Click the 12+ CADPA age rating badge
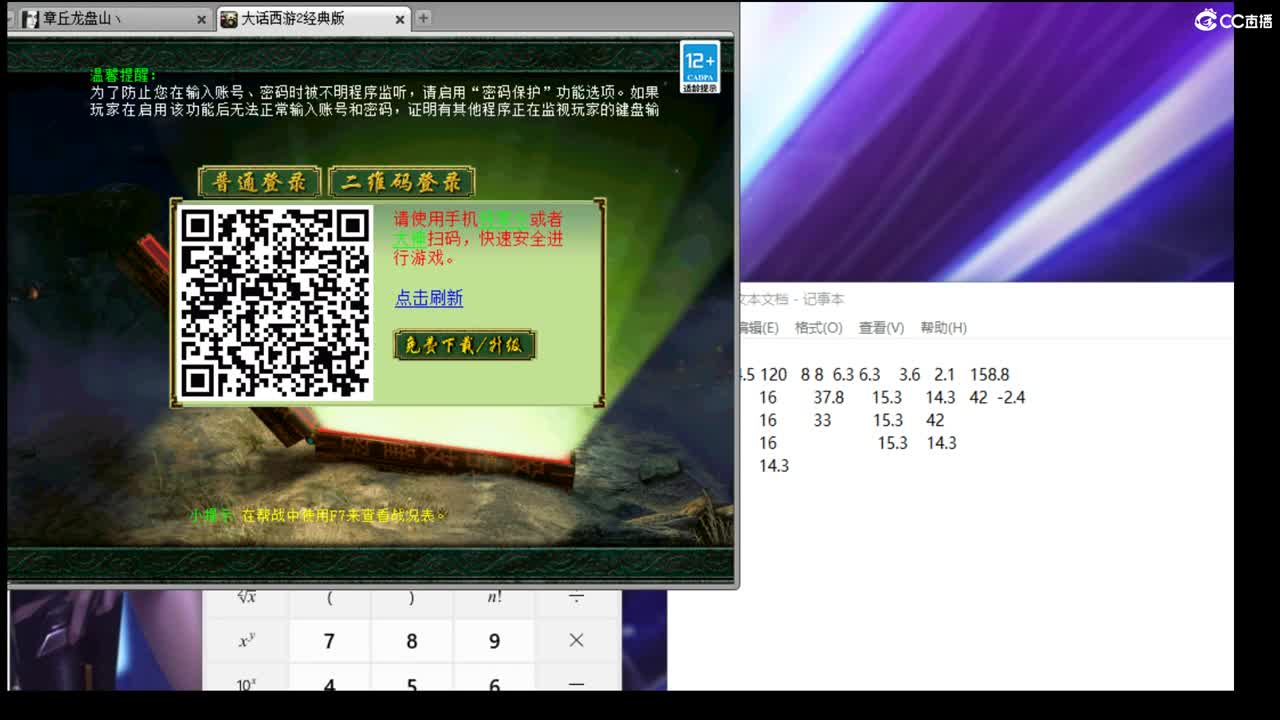 point(699,67)
